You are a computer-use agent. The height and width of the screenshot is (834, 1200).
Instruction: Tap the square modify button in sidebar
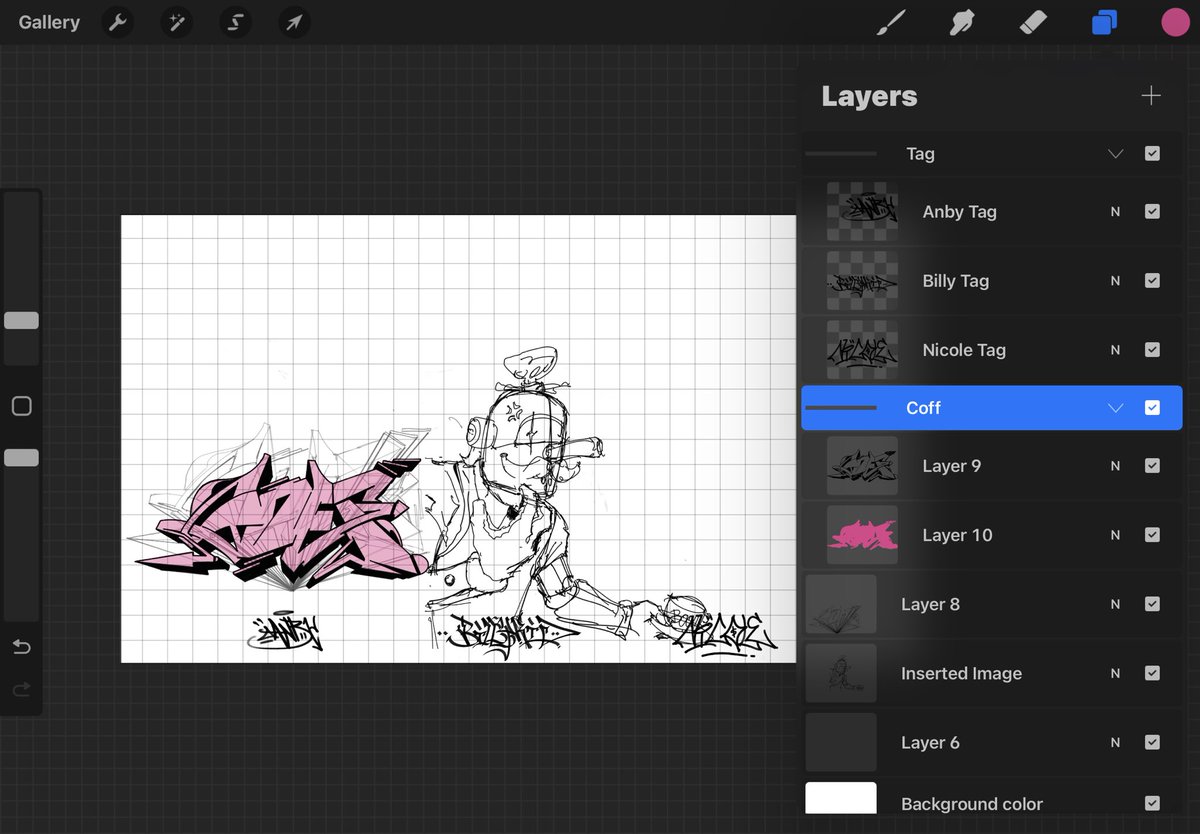pyautogui.click(x=21, y=406)
